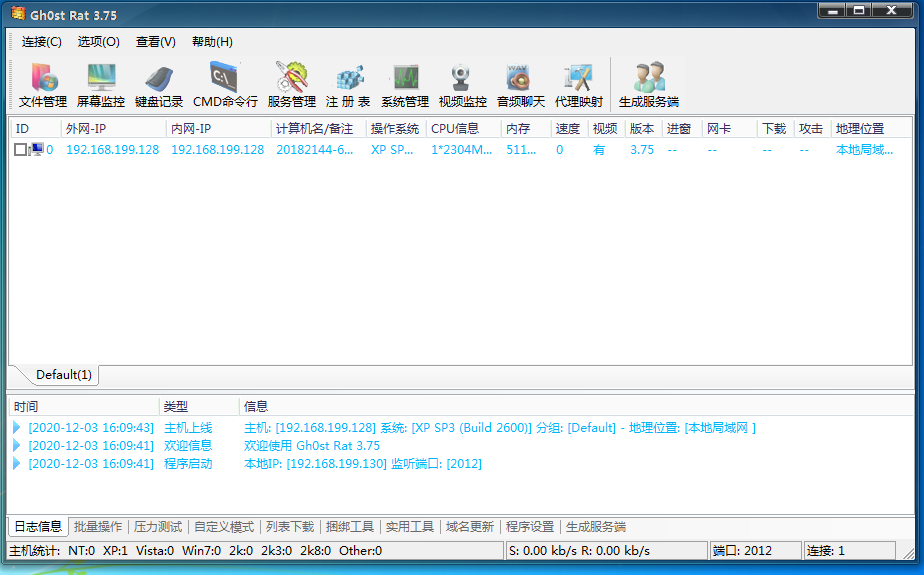The image size is (924, 575).
Task: Switch to the 压力测试 bottom tab
Action: pyautogui.click(x=157, y=527)
